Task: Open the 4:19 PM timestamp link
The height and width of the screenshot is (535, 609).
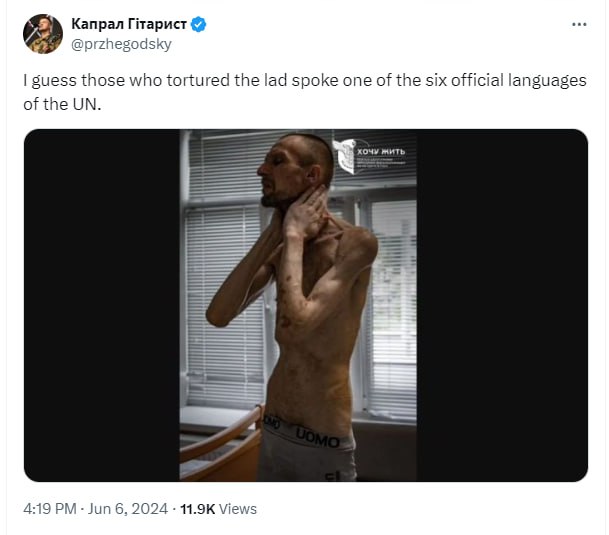Action: (50, 509)
